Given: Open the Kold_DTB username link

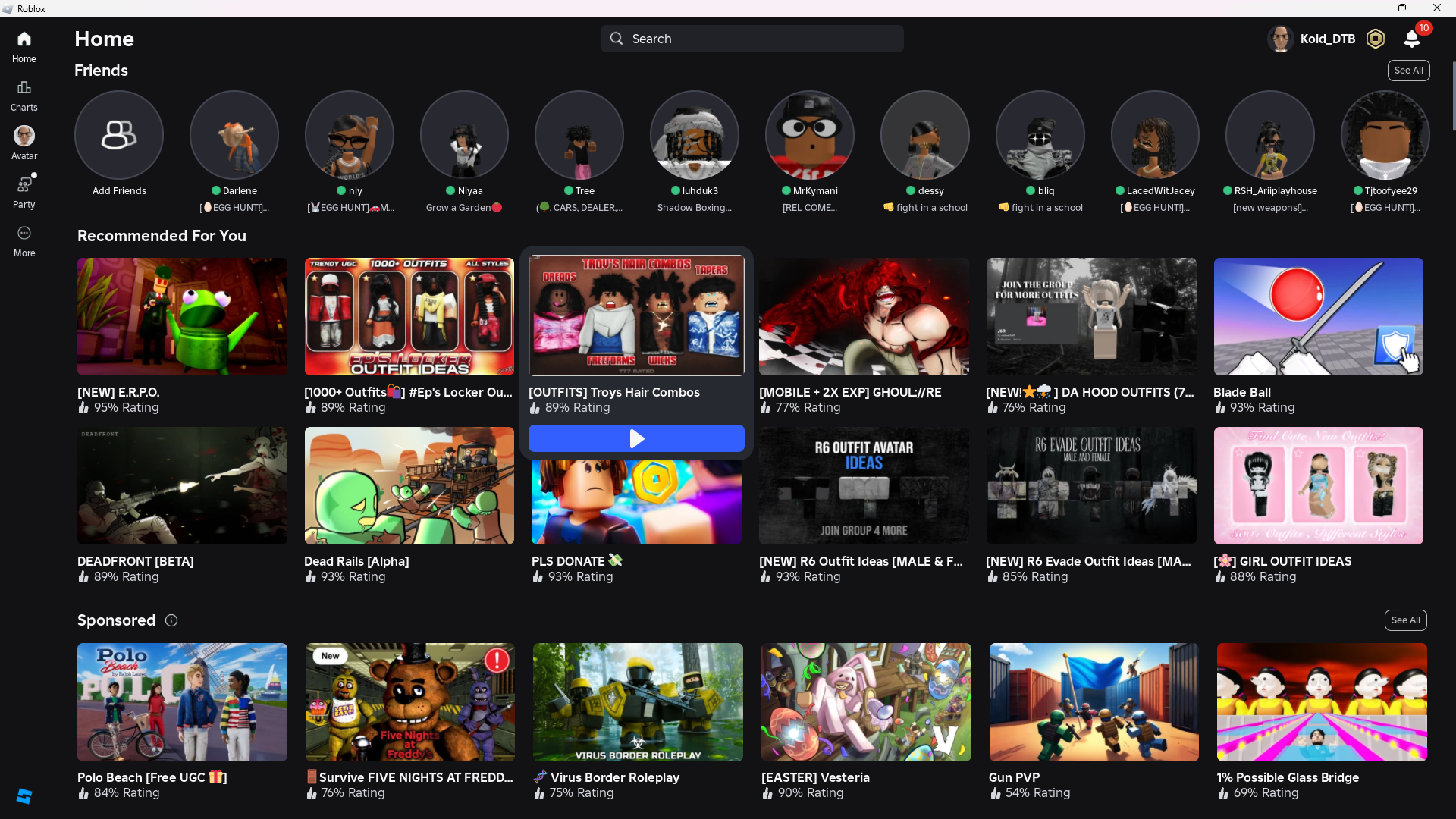Looking at the screenshot, I should (x=1328, y=39).
